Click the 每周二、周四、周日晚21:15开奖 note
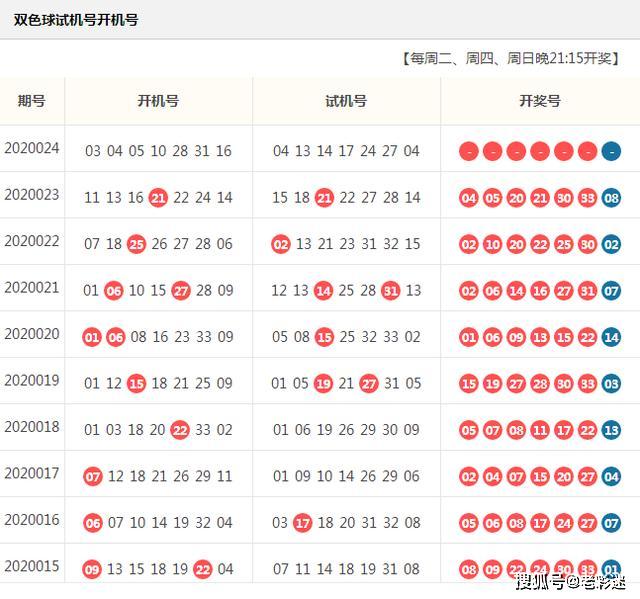Screen dimensions: 640x599 click(511, 58)
